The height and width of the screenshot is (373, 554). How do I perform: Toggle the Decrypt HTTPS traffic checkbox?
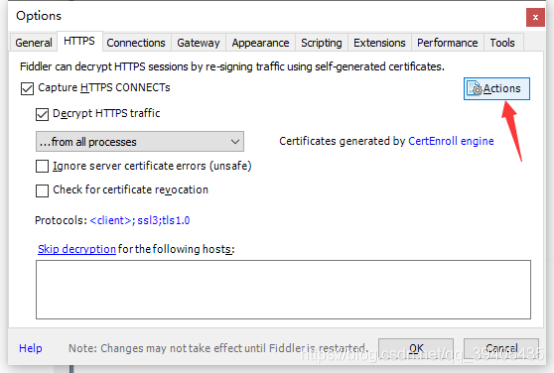point(42,114)
